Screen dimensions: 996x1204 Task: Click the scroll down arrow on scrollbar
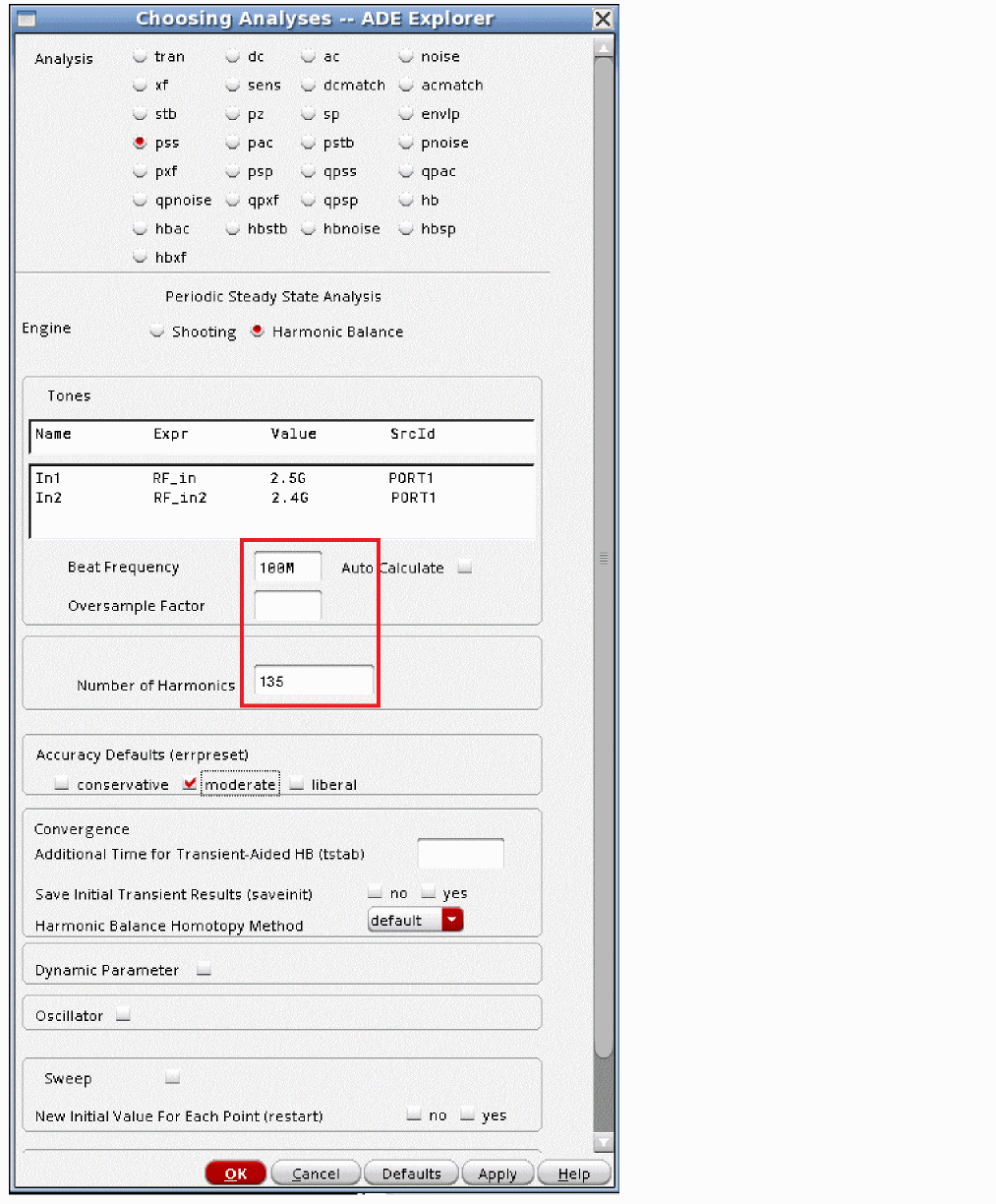tap(604, 1142)
